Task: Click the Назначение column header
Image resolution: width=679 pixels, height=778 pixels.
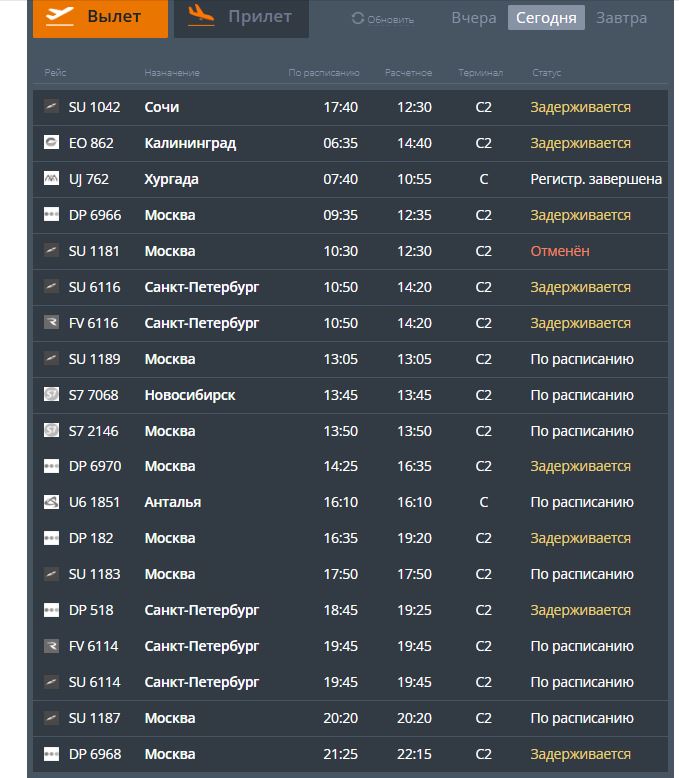Action: point(172,72)
